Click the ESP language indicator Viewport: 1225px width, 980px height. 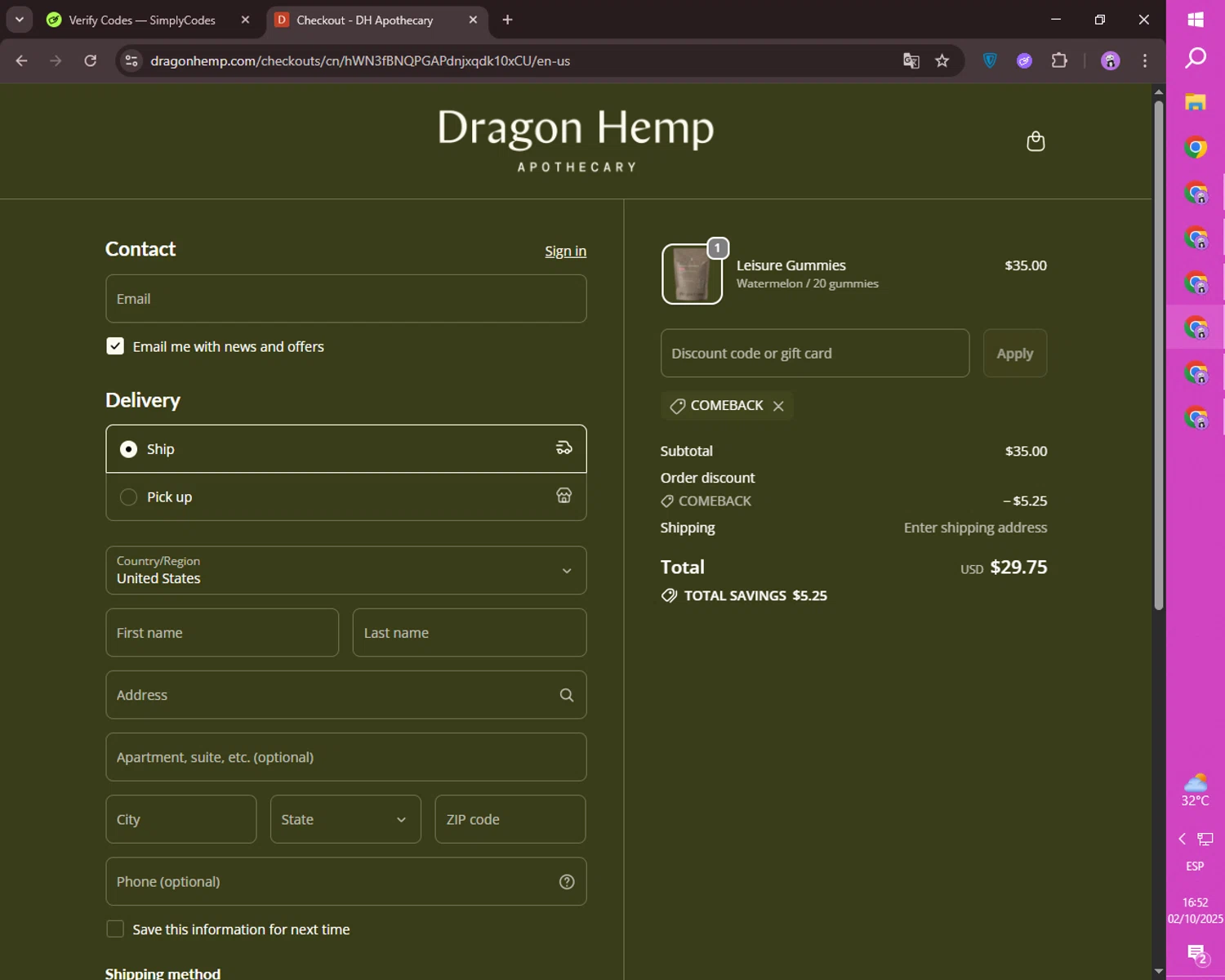tap(1195, 866)
